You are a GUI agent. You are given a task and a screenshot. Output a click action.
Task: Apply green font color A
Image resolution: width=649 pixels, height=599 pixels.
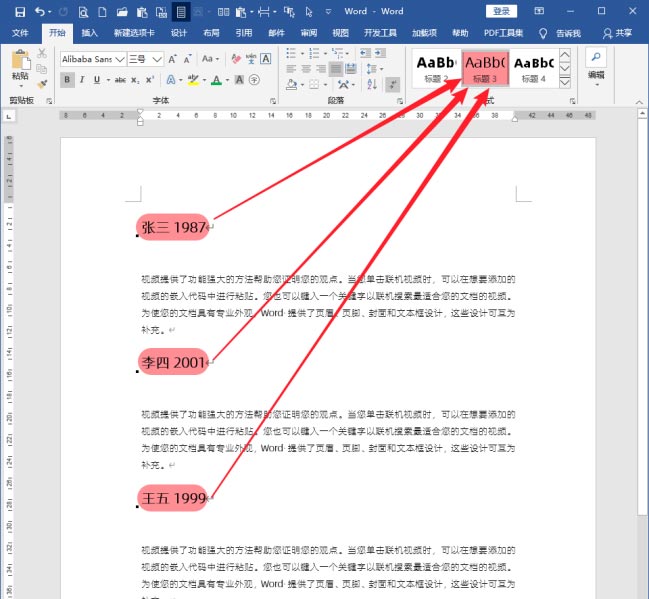pyautogui.click(x=216, y=80)
